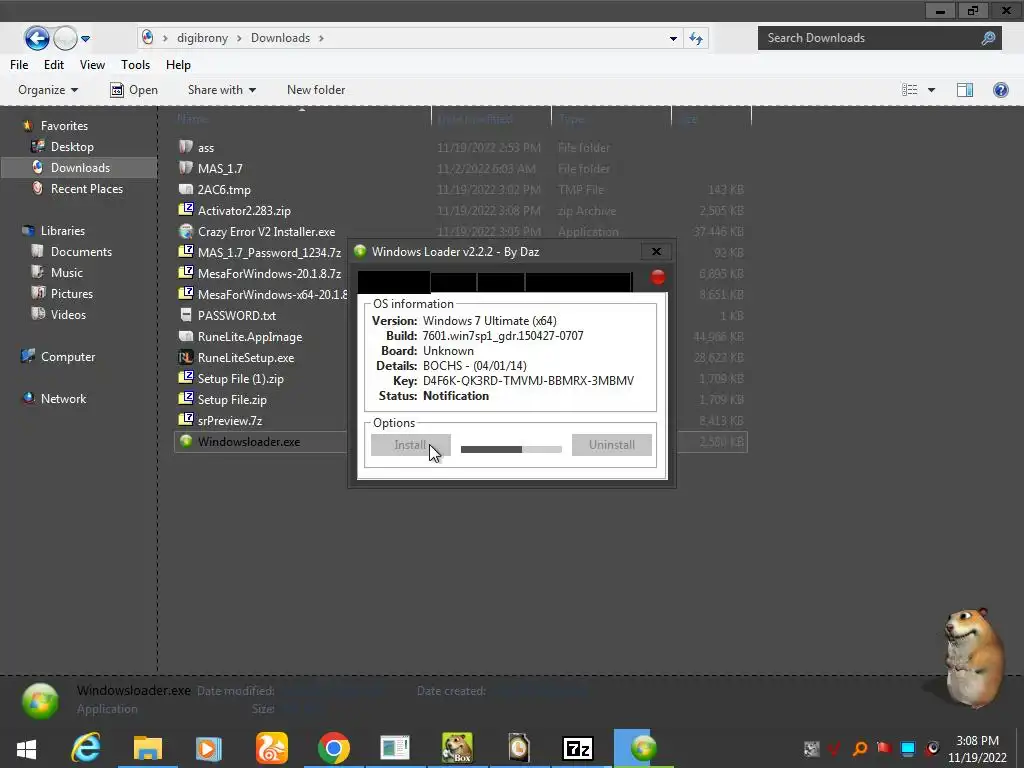Open the View menu
1024x768 pixels.
click(92, 65)
